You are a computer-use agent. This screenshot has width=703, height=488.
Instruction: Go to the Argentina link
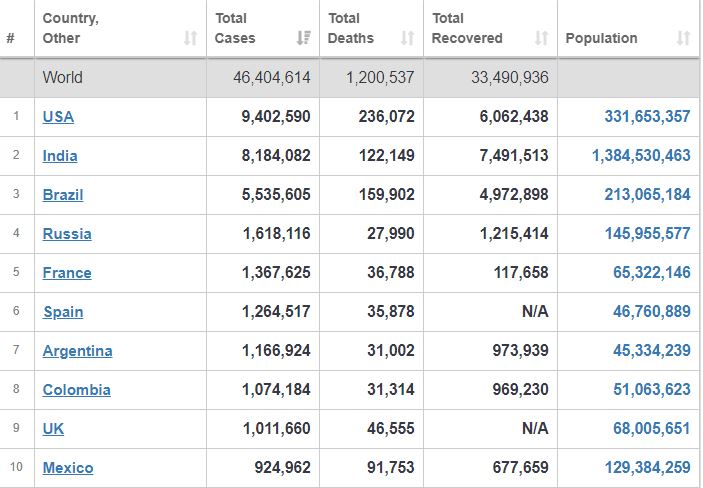click(x=77, y=351)
